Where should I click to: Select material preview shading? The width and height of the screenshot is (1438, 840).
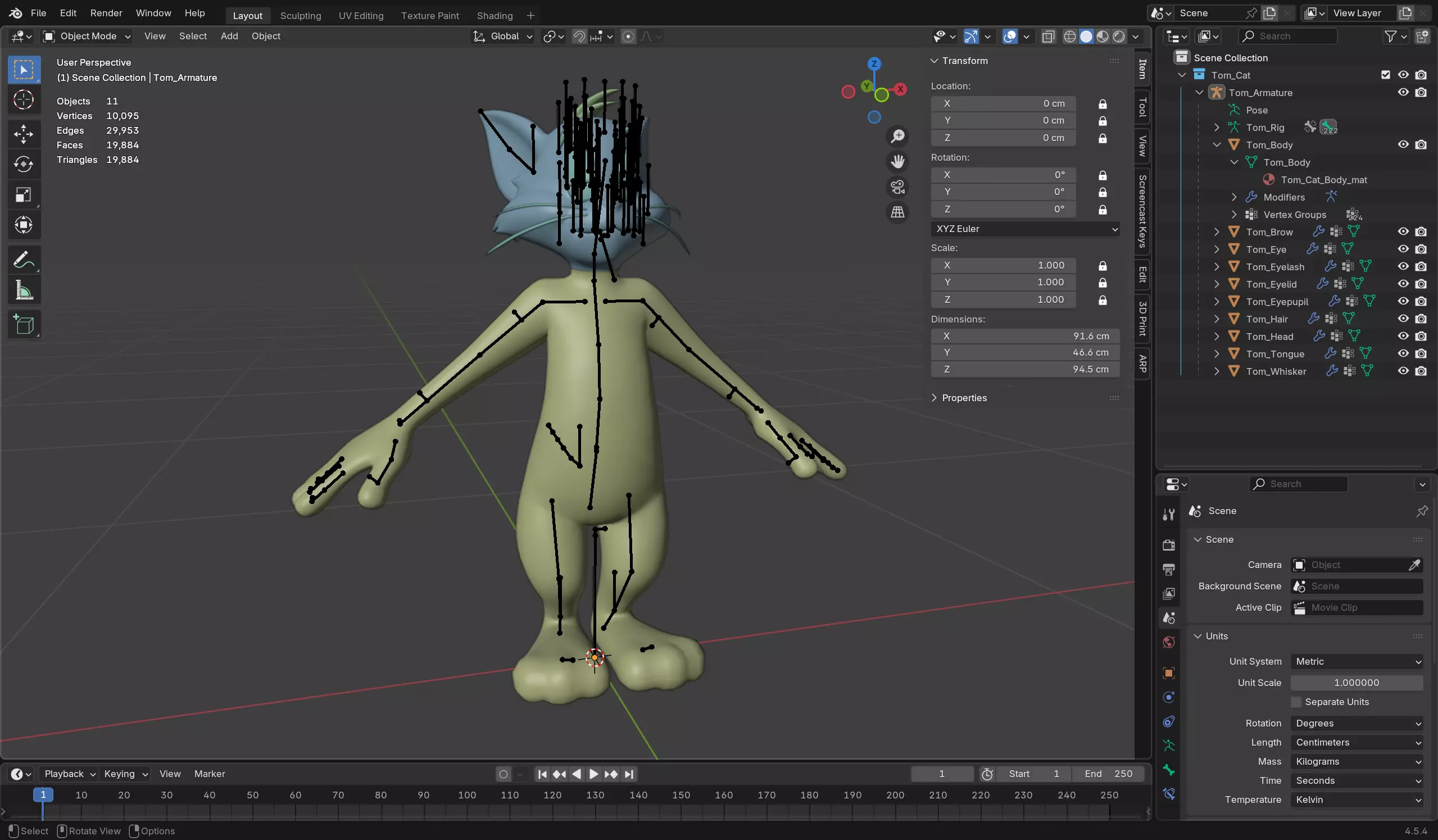[1103, 37]
